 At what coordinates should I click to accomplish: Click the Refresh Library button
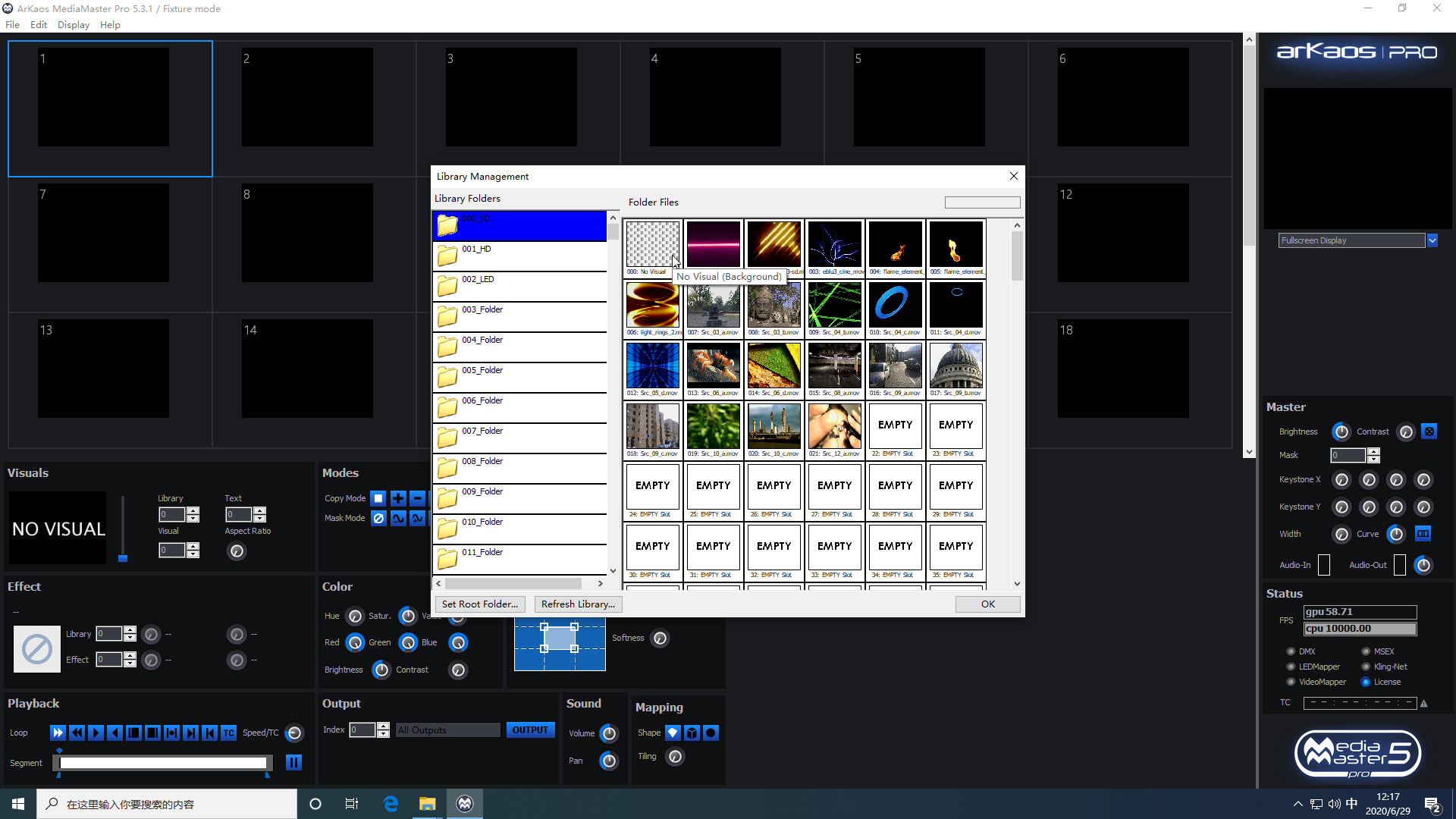pos(578,603)
